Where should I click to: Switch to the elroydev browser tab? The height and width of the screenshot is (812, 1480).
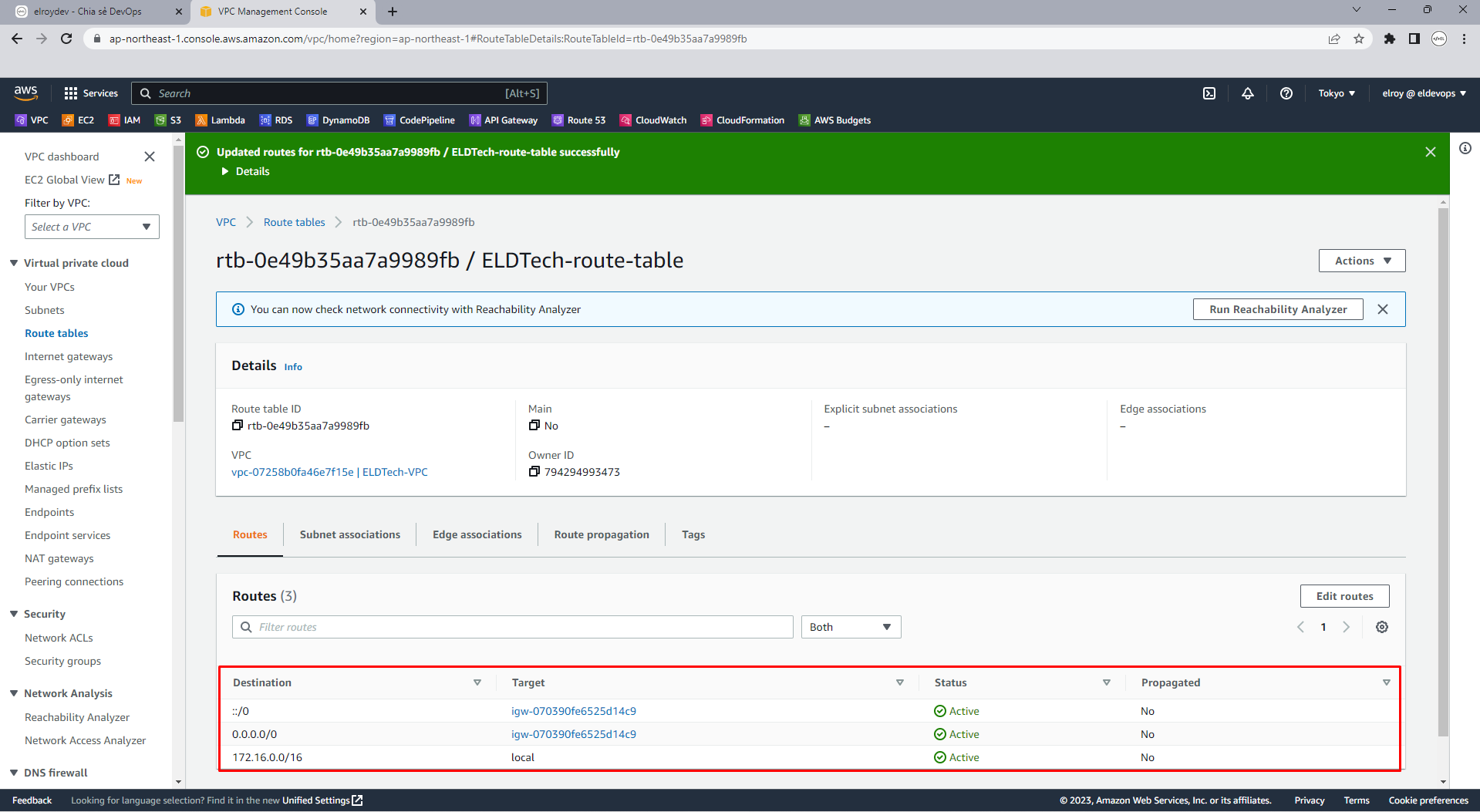click(x=96, y=12)
